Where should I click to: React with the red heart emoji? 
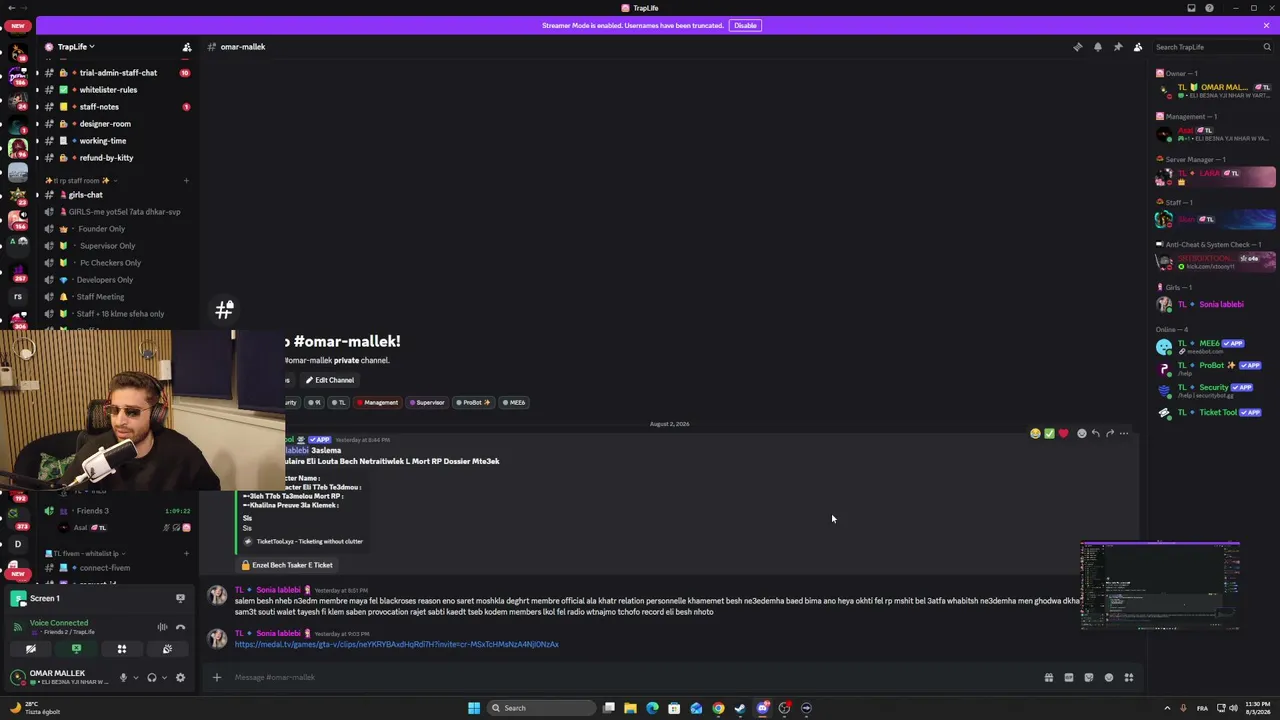1063,433
